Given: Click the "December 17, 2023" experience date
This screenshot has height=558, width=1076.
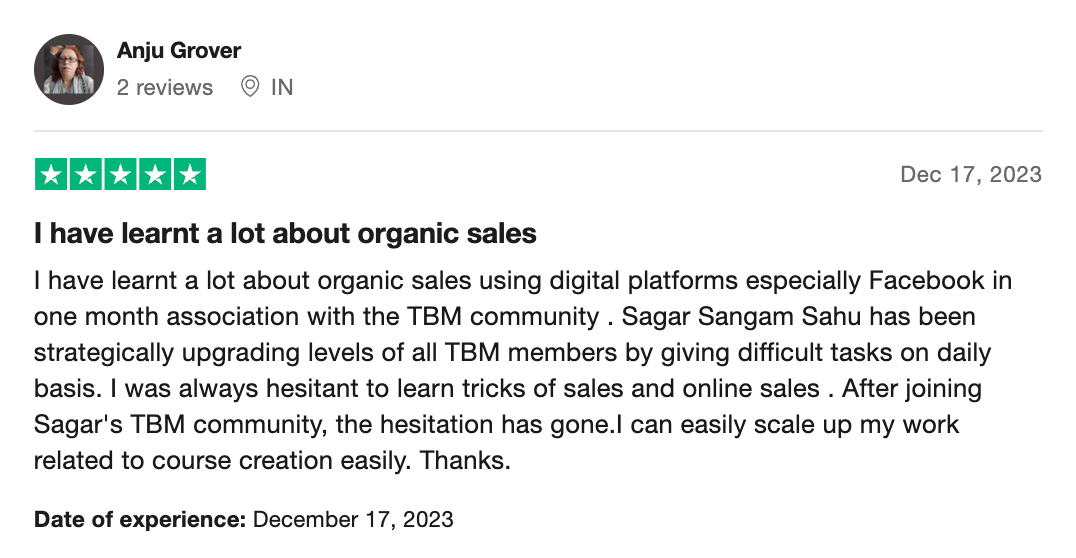Looking at the screenshot, I should [x=353, y=520].
